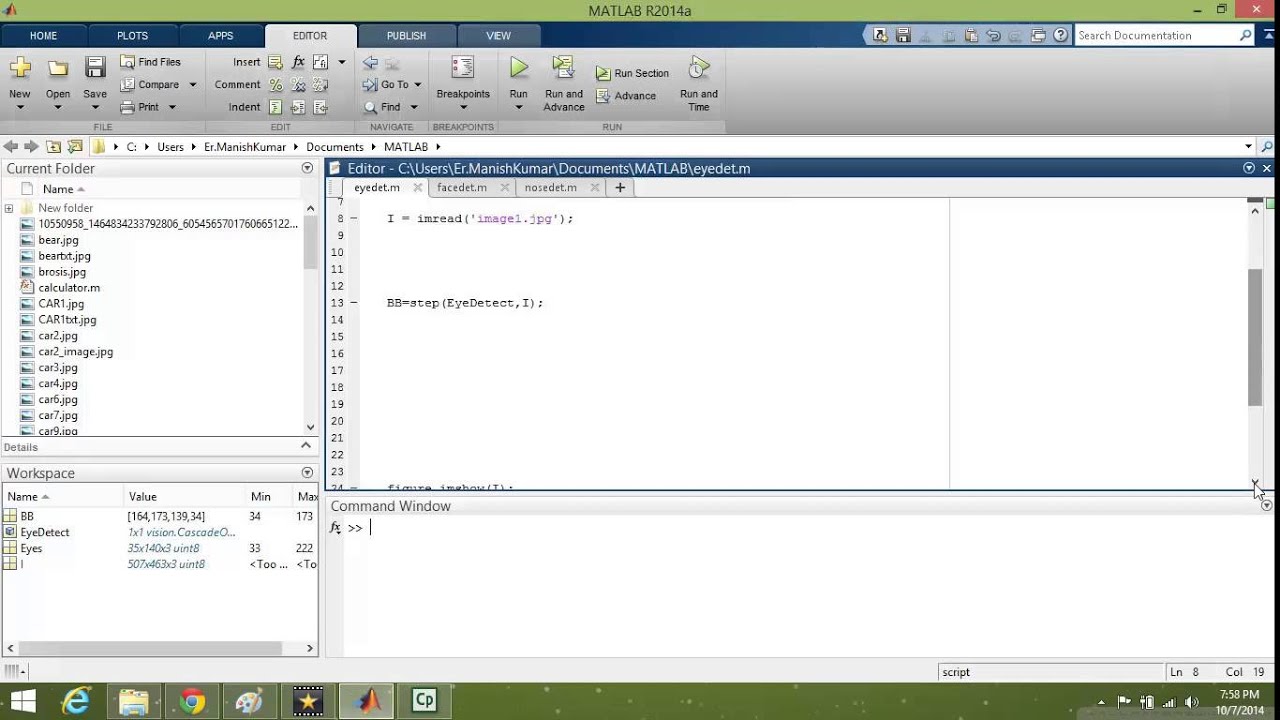Click the Open folder icon
The height and width of the screenshot is (720, 1280).
coord(58,68)
